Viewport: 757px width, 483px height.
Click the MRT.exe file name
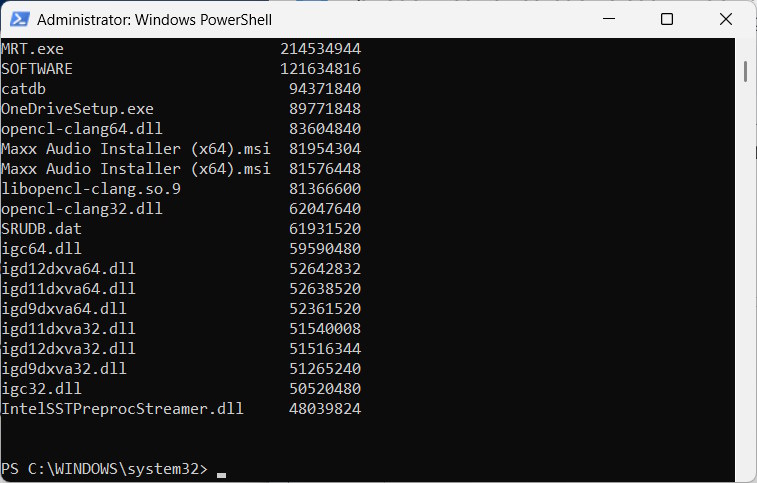(x=32, y=49)
